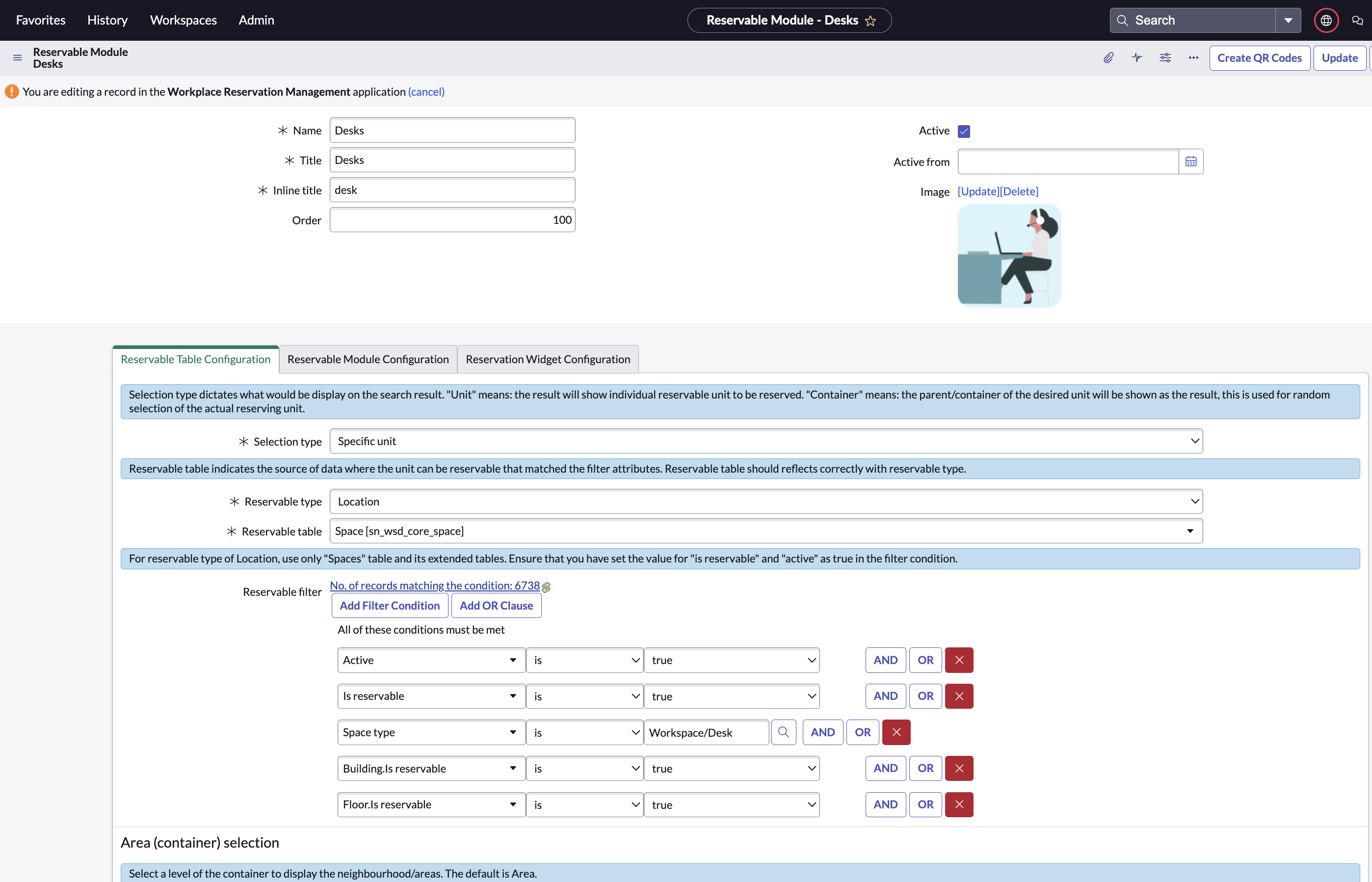Expand the Reservable table Space dropdown
This screenshot has height=882, width=1372.
pyautogui.click(x=766, y=531)
